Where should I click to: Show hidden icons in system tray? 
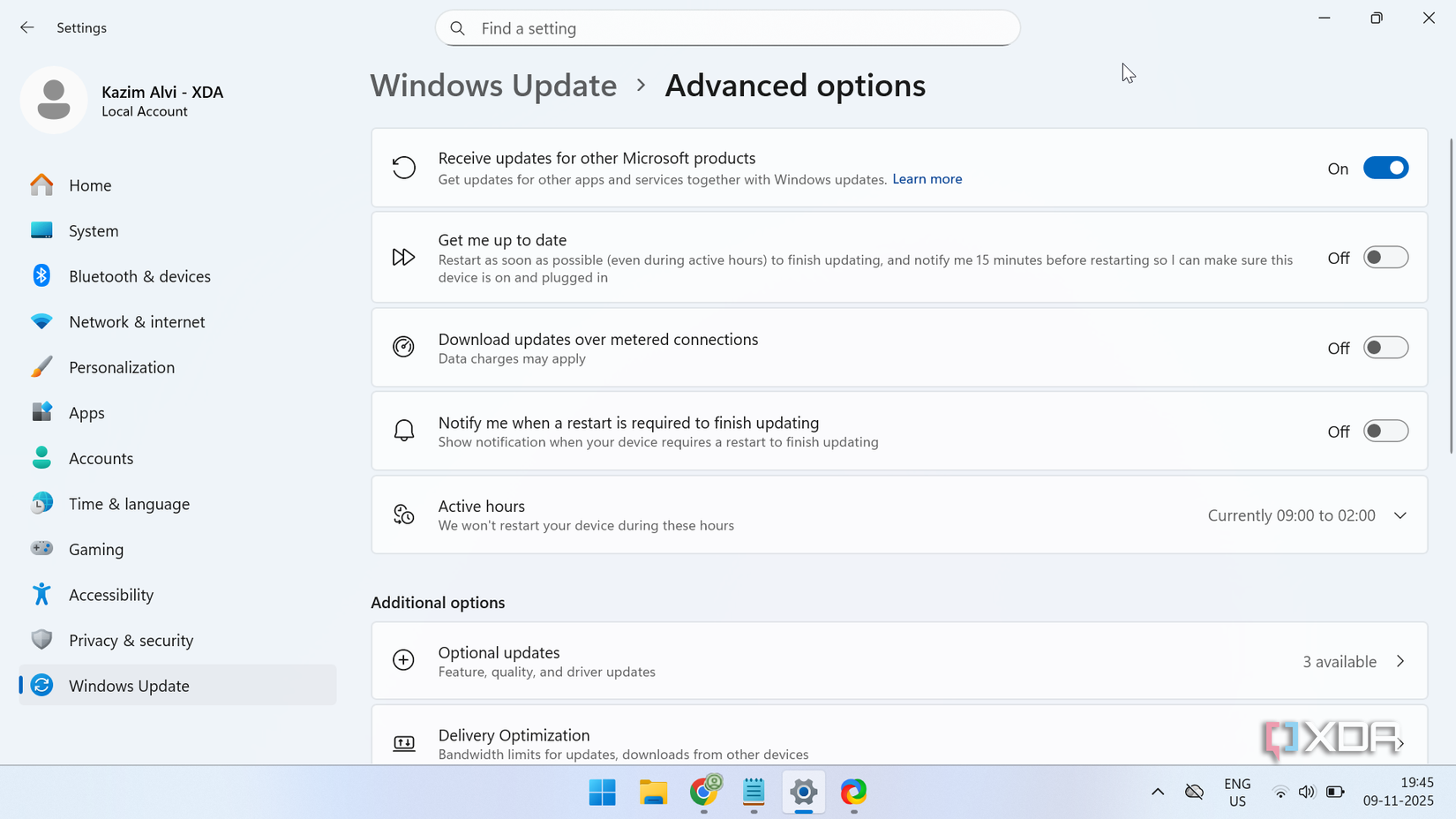(1157, 792)
